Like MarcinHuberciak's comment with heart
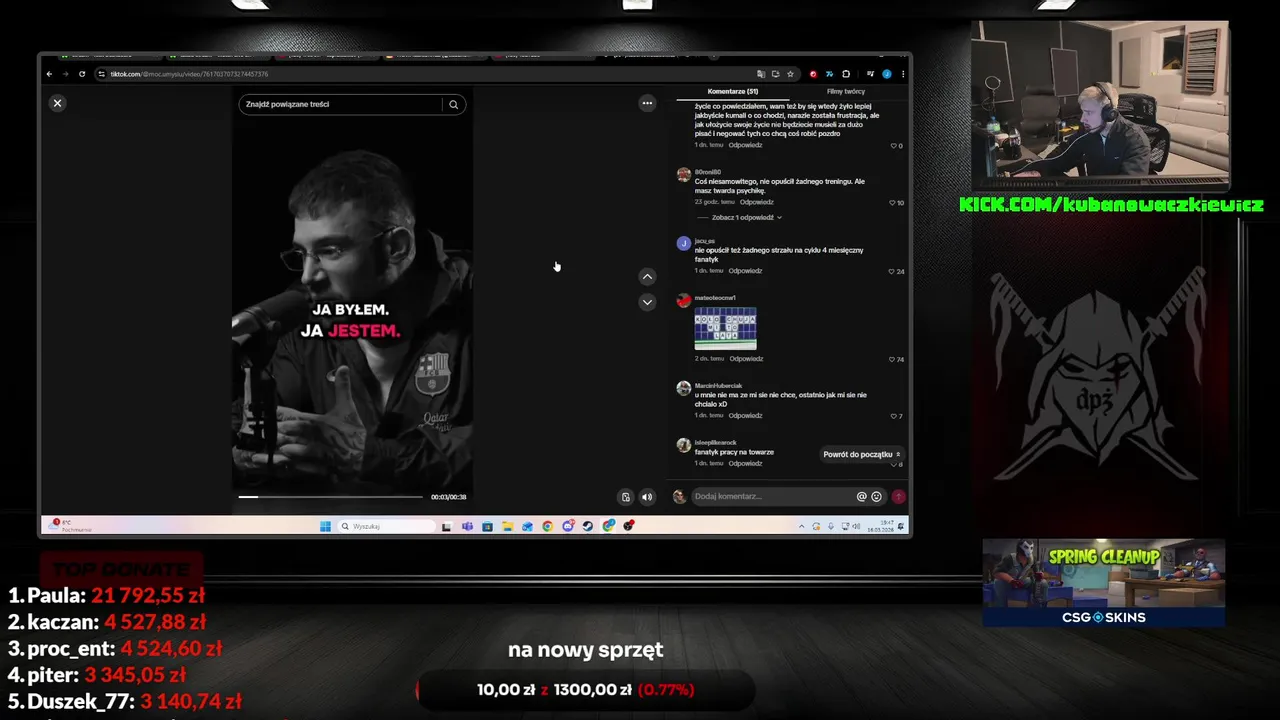 tap(893, 416)
